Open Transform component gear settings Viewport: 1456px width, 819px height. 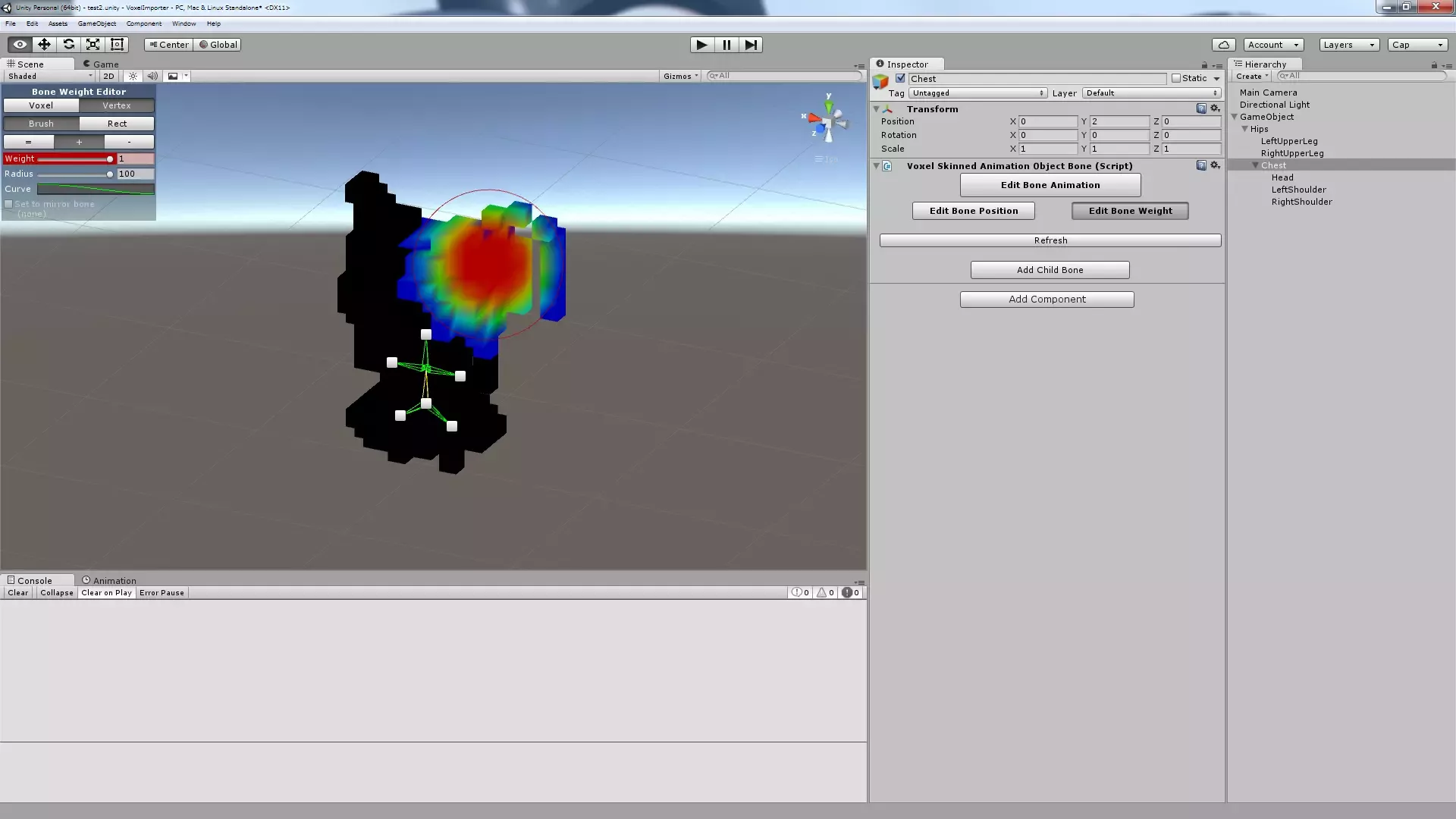[x=1215, y=108]
